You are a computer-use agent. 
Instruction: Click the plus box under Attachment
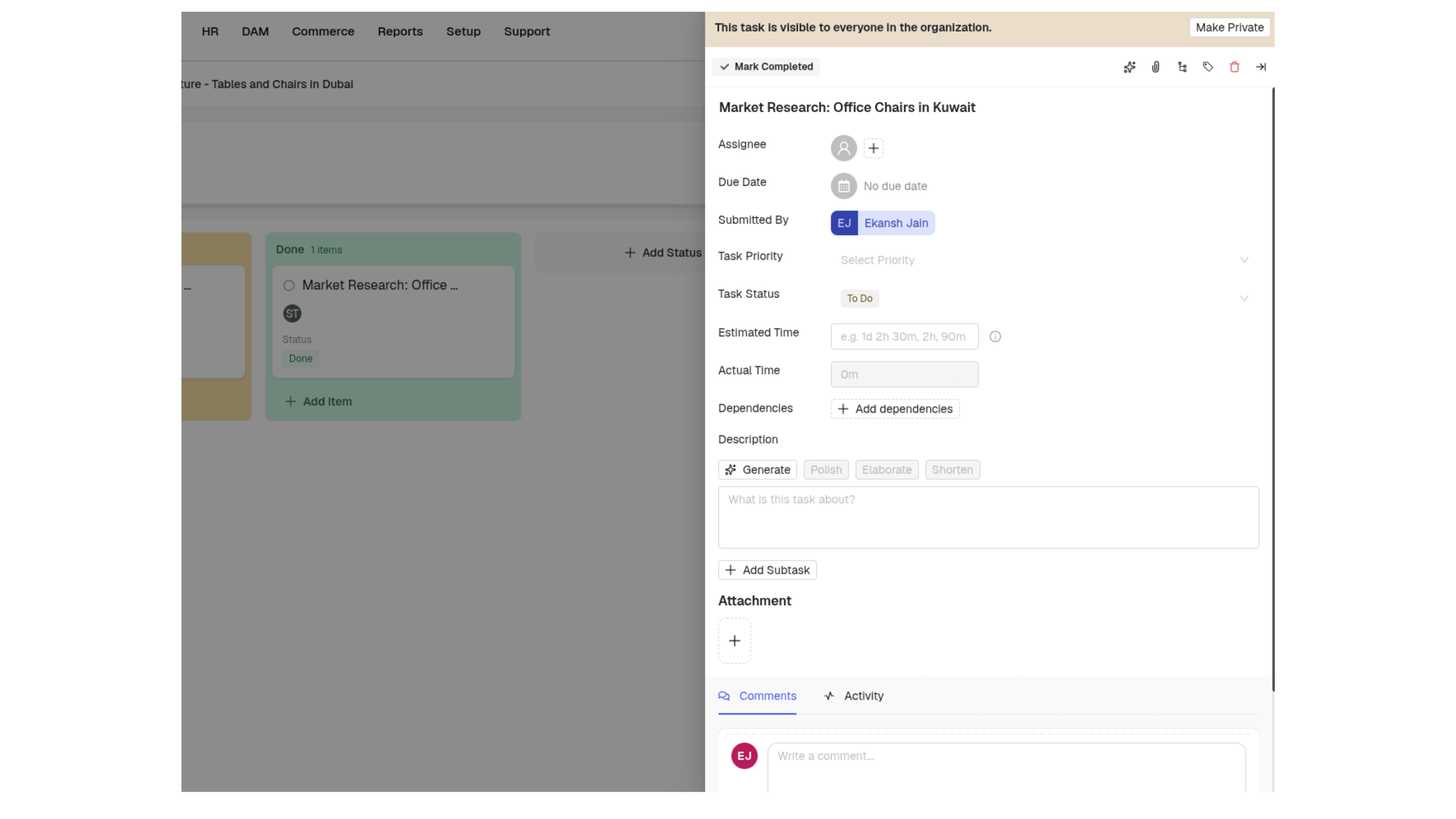734,640
